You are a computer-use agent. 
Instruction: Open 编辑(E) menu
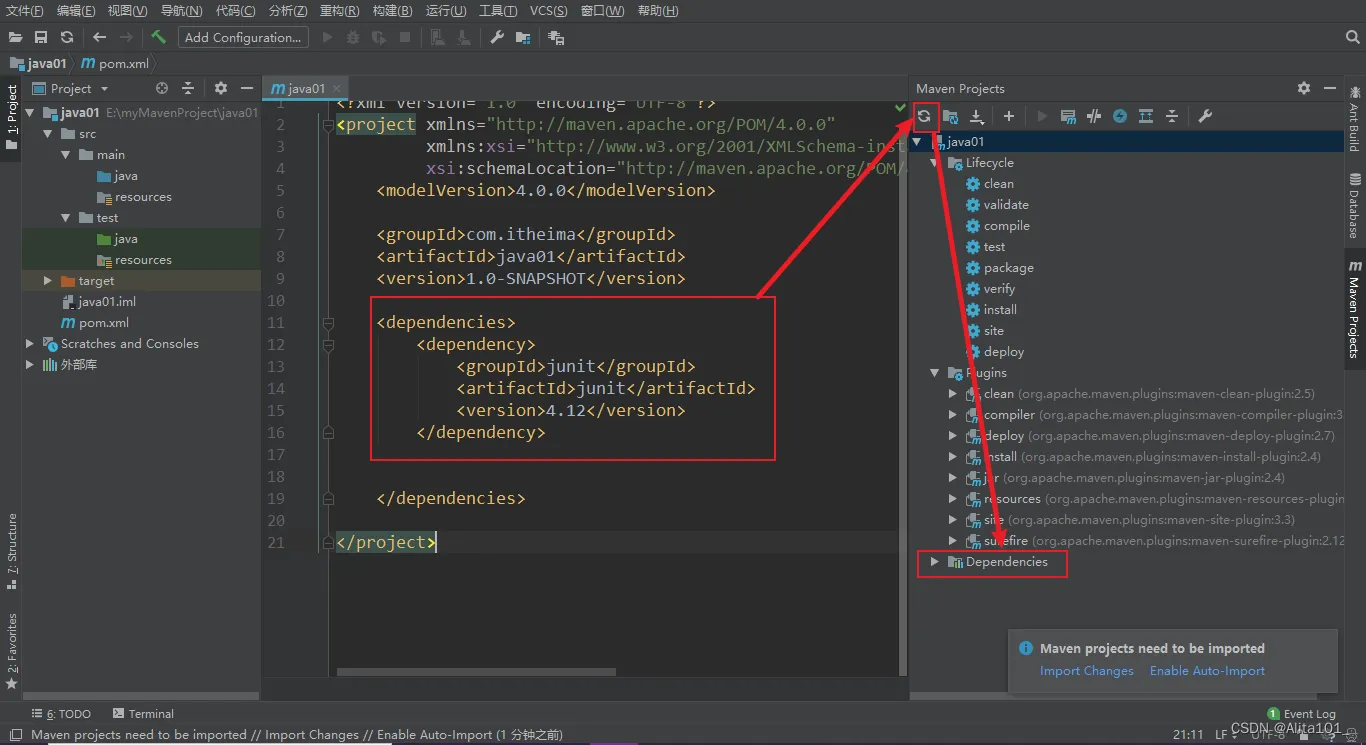(x=76, y=11)
